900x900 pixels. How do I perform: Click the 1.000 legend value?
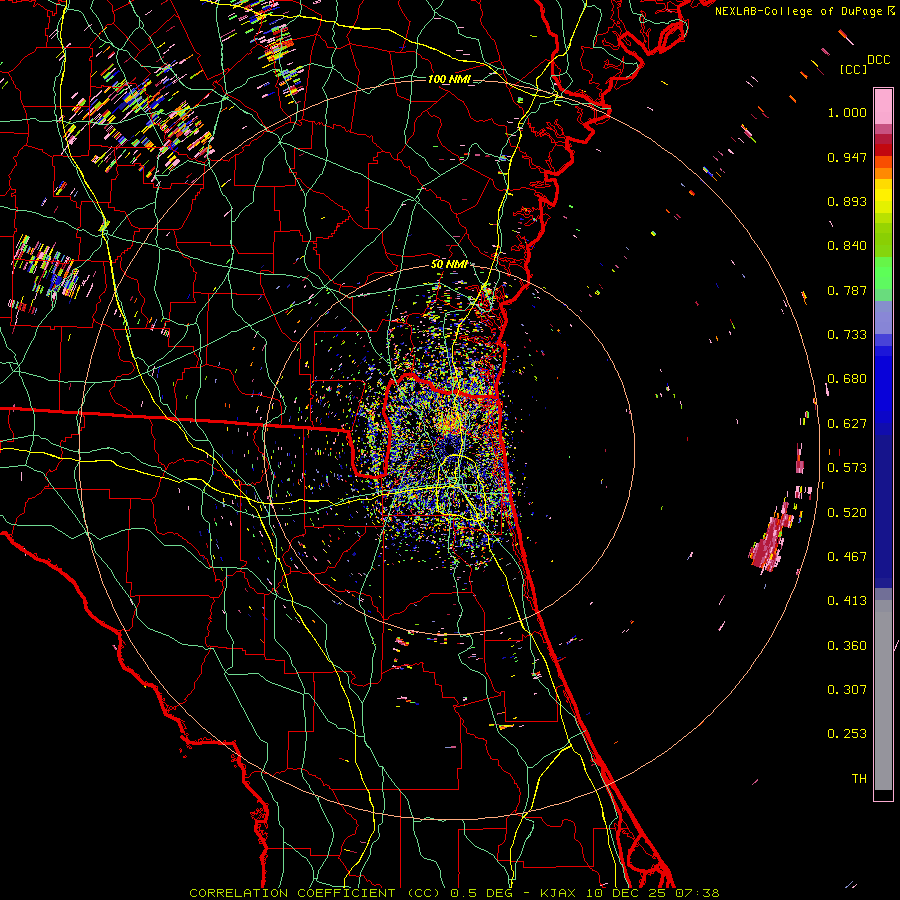pos(847,113)
